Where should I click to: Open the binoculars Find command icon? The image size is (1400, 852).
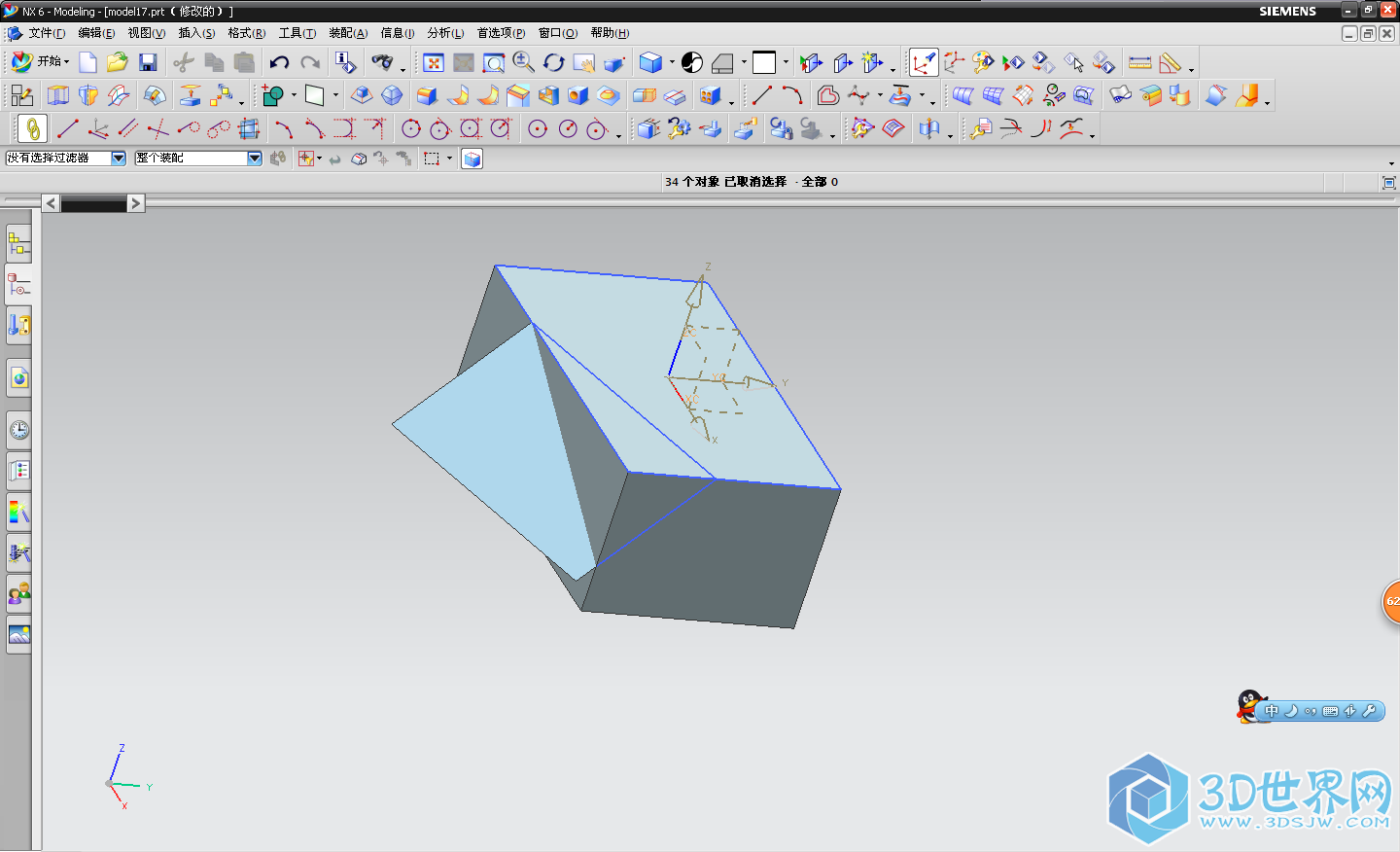[383, 62]
